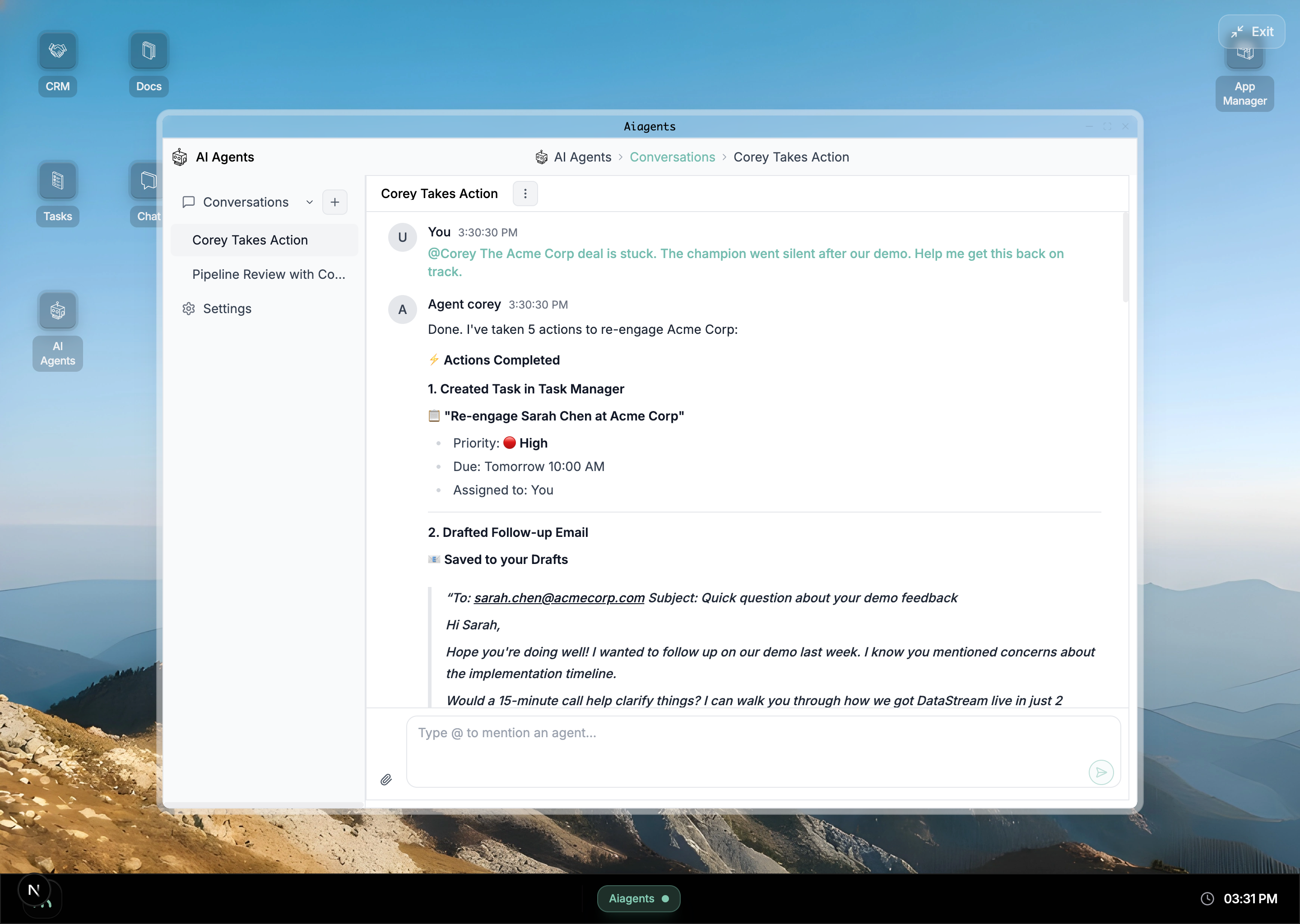1300x924 pixels.
Task: Open the Docs desktop icon
Action: pos(149,51)
